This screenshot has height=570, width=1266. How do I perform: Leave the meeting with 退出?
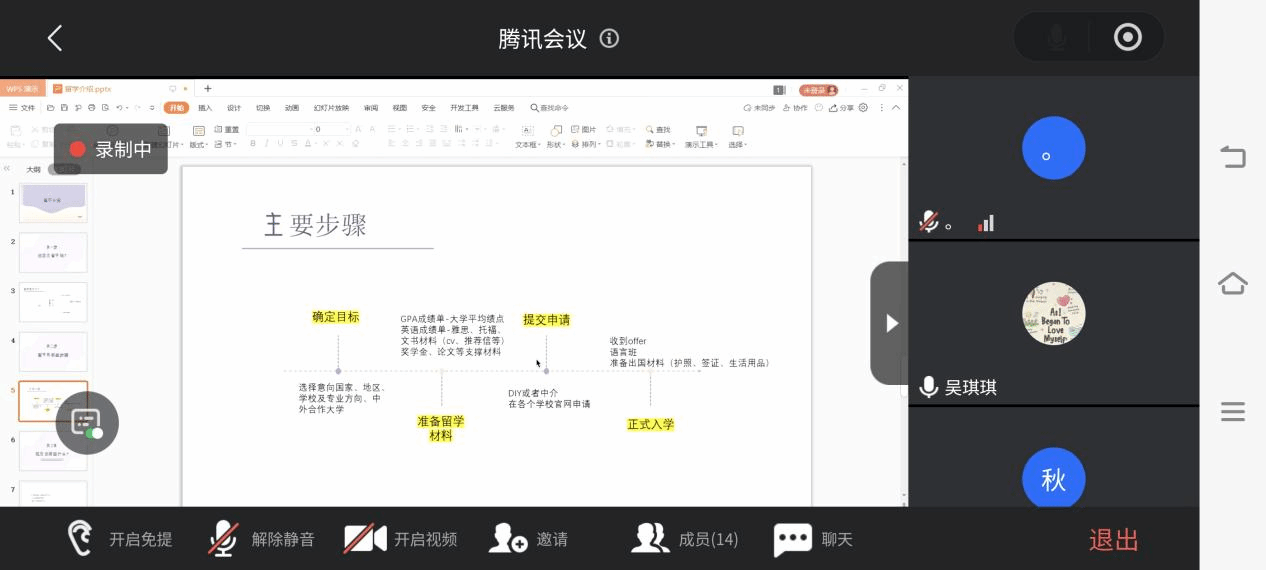[1113, 540]
